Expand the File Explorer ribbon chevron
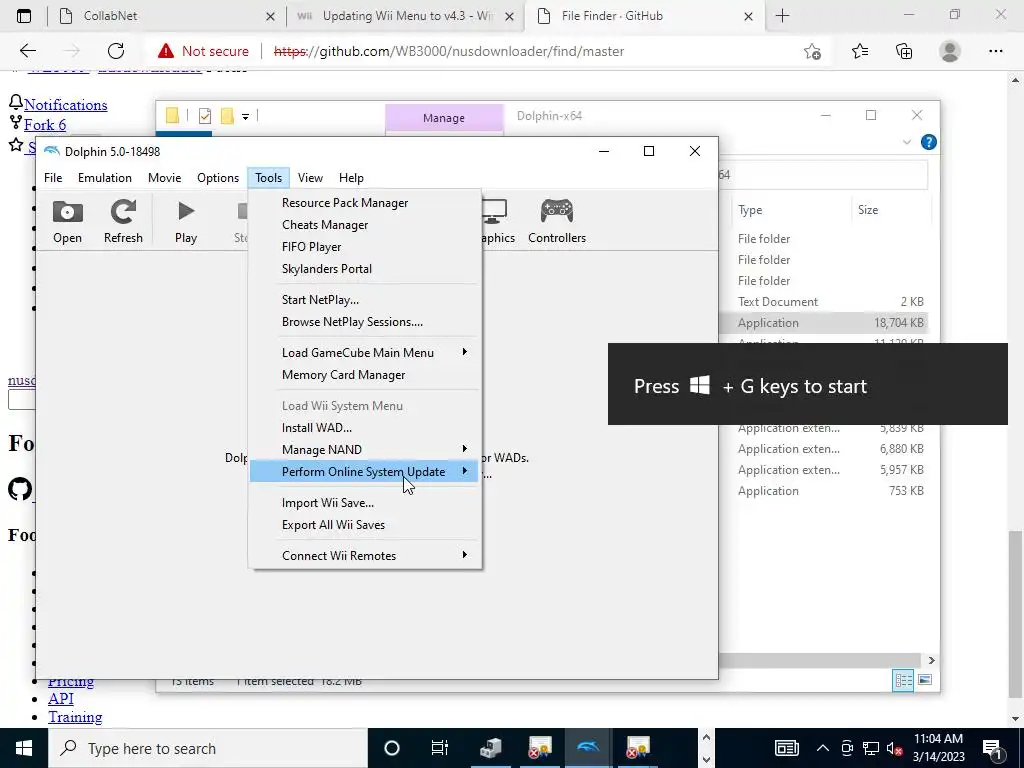Viewport: 1024px width, 768px height. coord(906,142)
